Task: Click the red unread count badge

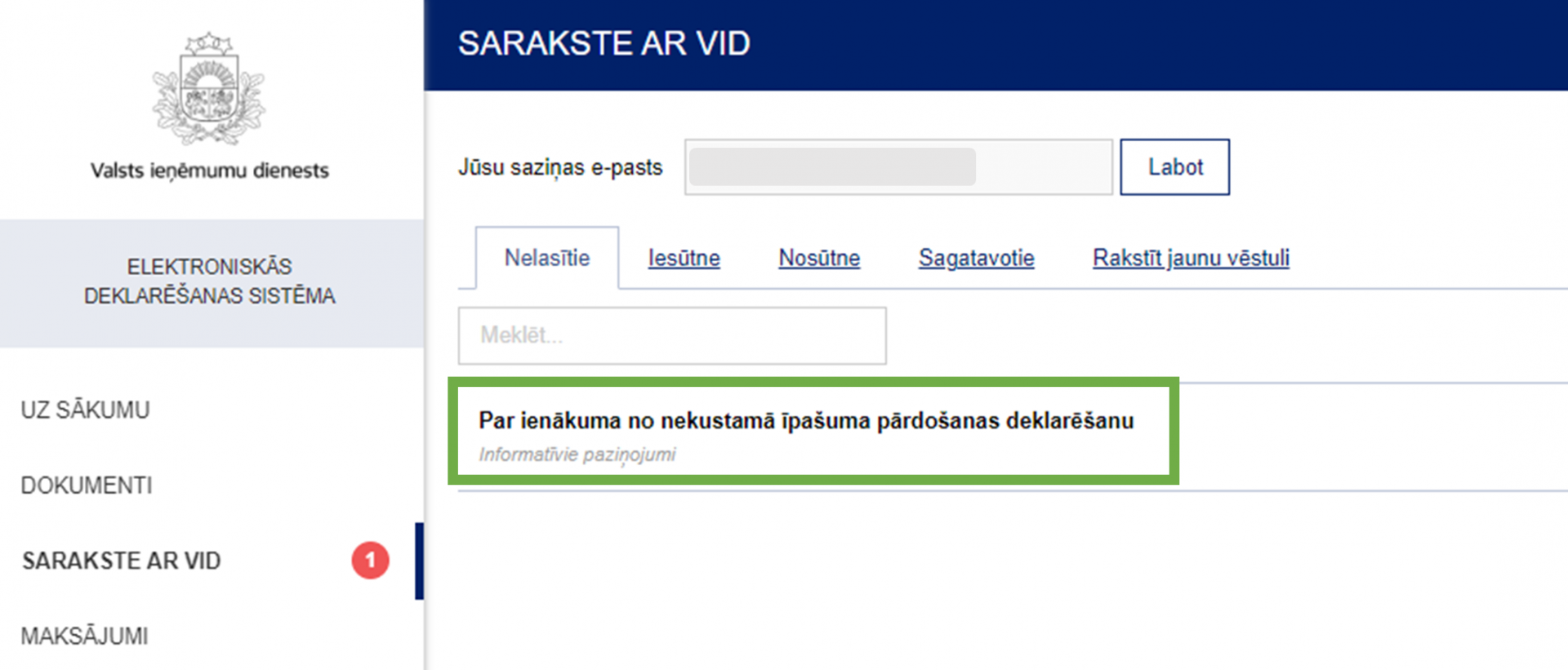Action: 370,561
